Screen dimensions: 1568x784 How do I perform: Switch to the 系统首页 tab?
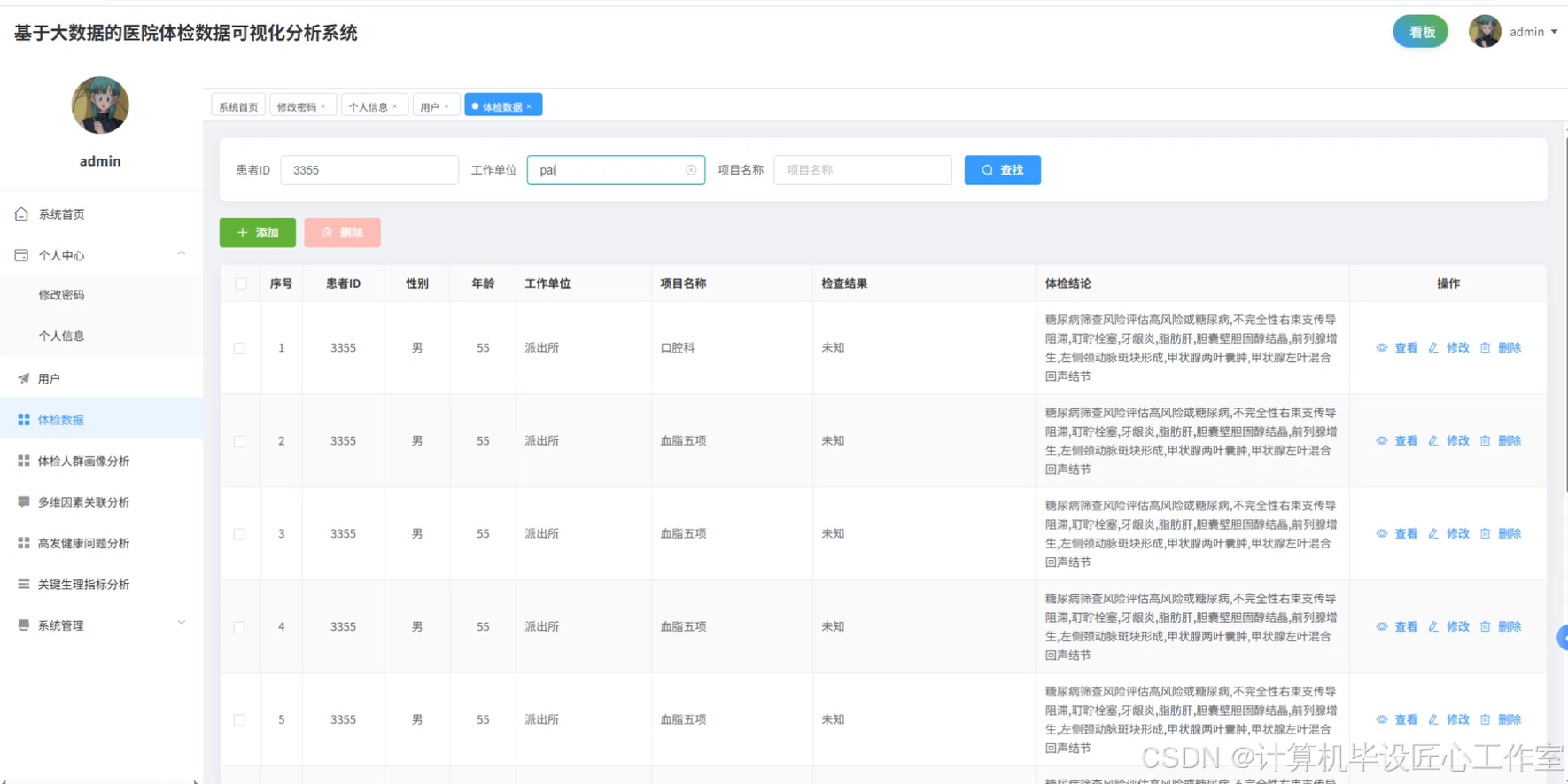(238, 106)
